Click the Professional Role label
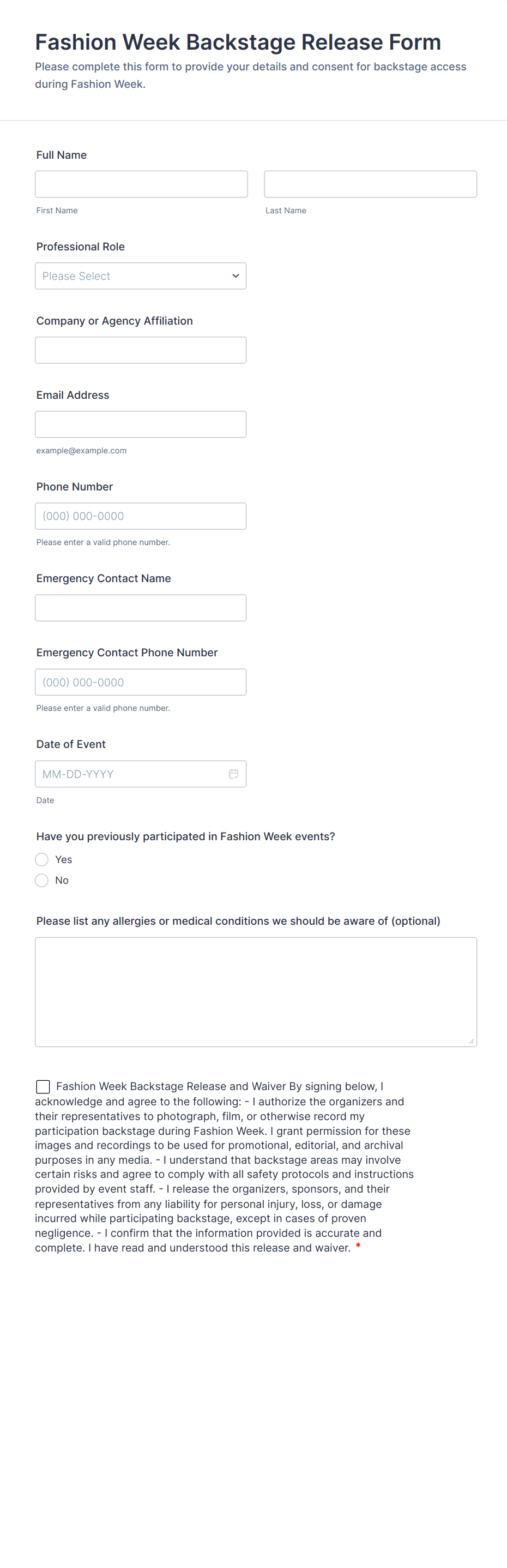Image resolution: width=507 pixels, height=1568 pixels. [x=80, y=247]
